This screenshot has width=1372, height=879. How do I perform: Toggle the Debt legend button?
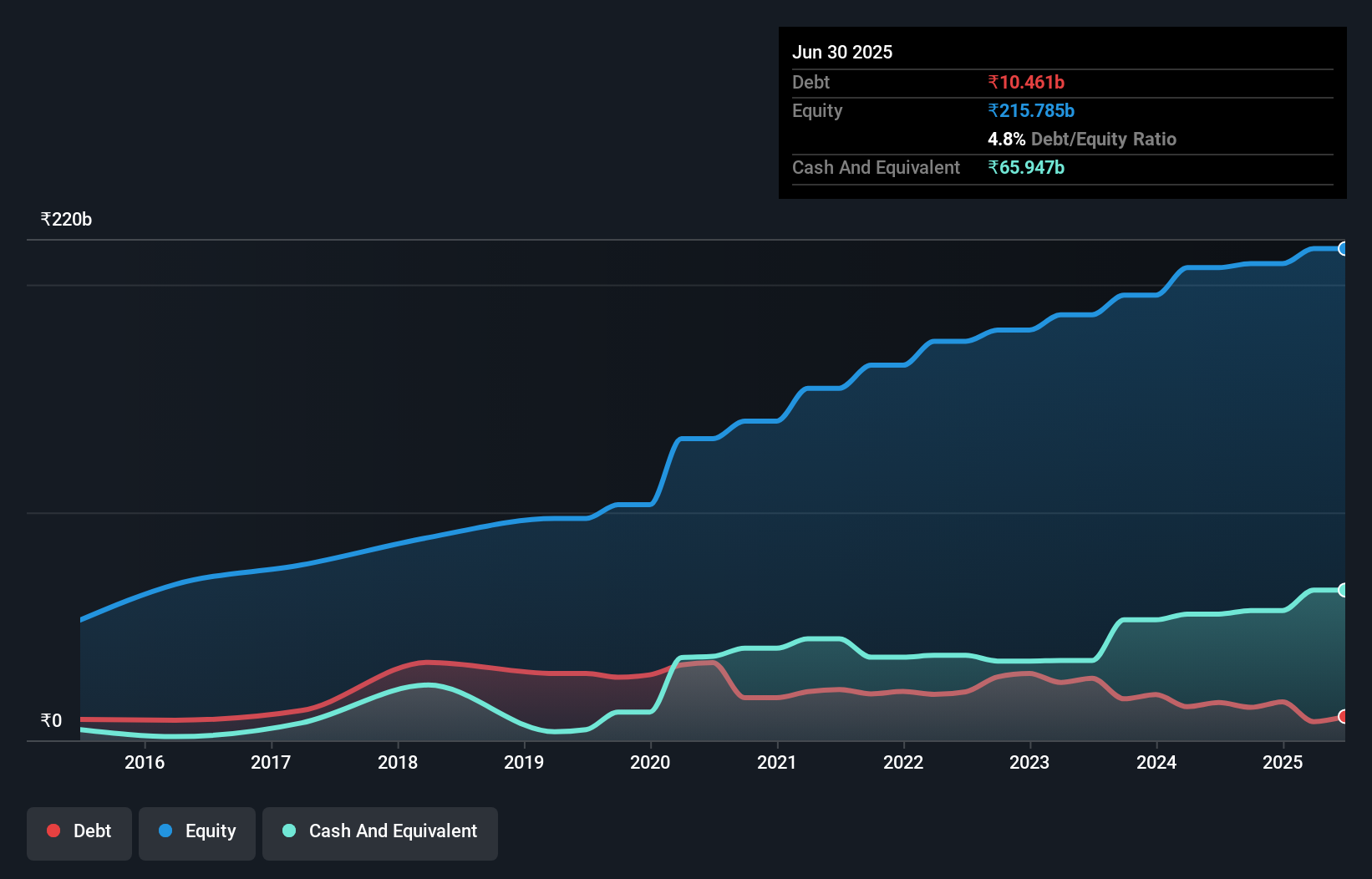click(x=79, y=832)
